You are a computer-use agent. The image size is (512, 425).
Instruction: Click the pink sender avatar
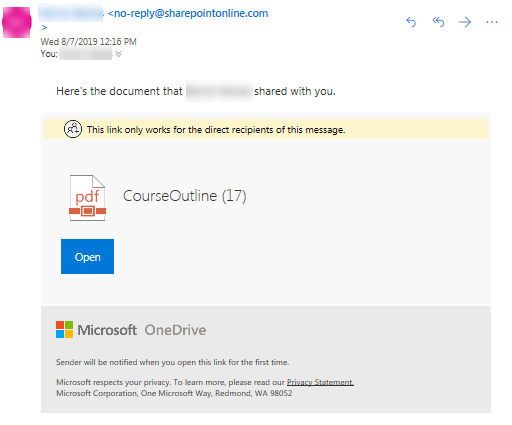17,22
